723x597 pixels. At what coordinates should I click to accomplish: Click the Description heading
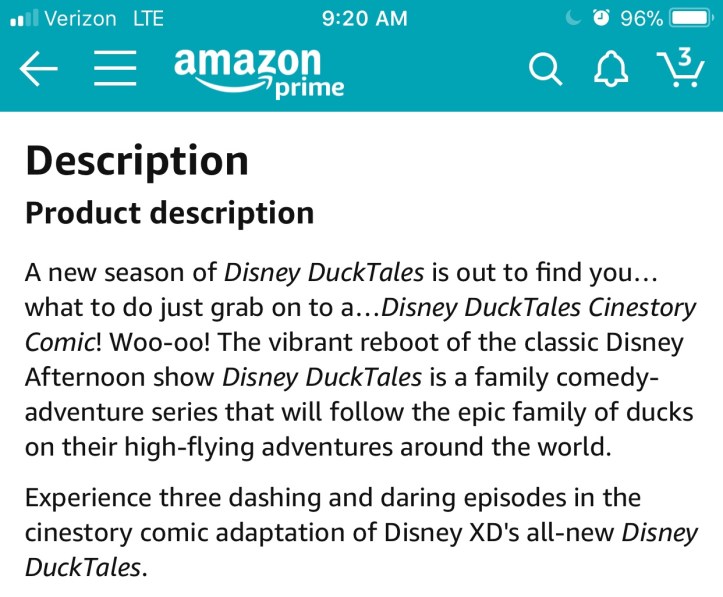pyautogui.click(x=136, y=161)
